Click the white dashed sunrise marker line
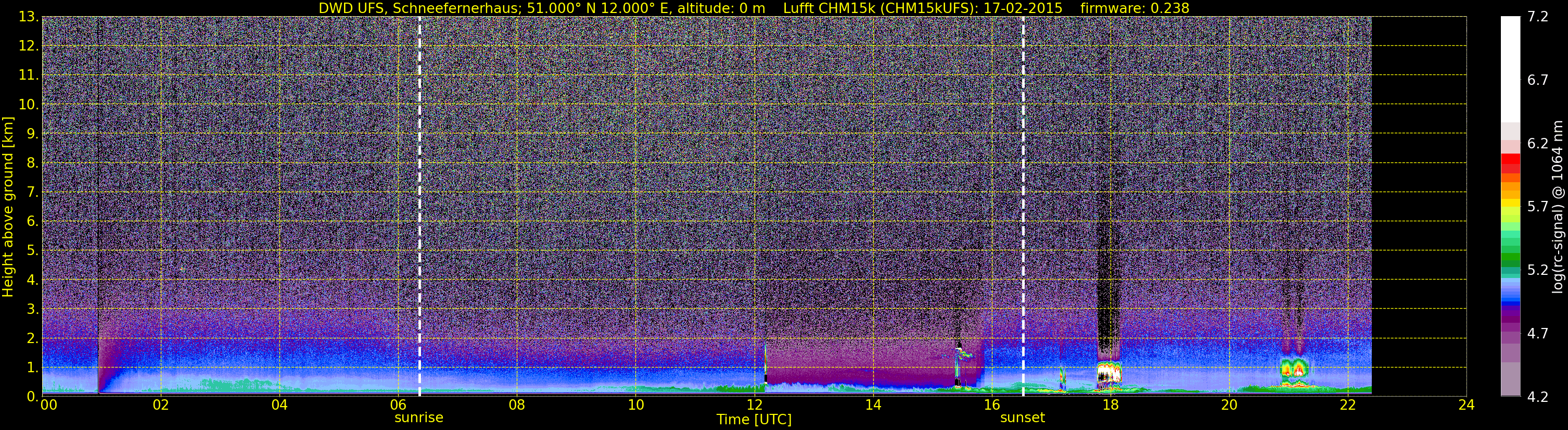This screenshot has height=430, width=1568. click(419, 206)
